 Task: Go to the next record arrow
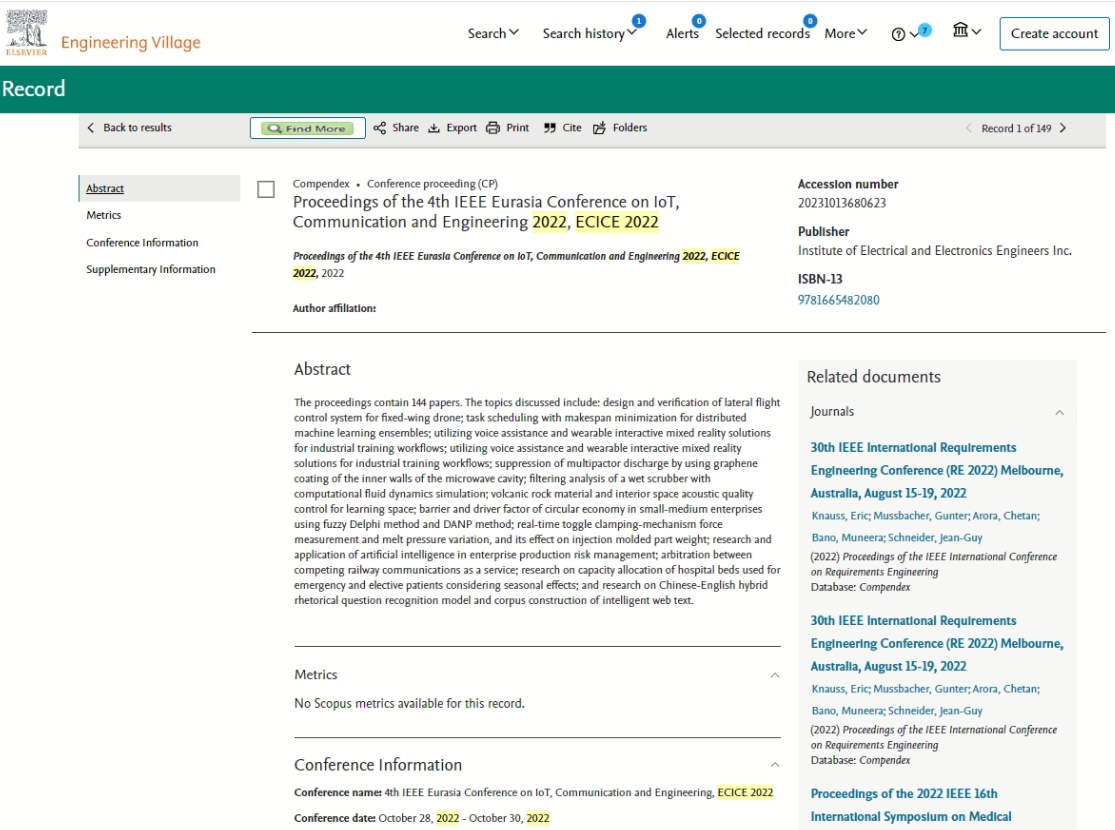coord(1063,128)
